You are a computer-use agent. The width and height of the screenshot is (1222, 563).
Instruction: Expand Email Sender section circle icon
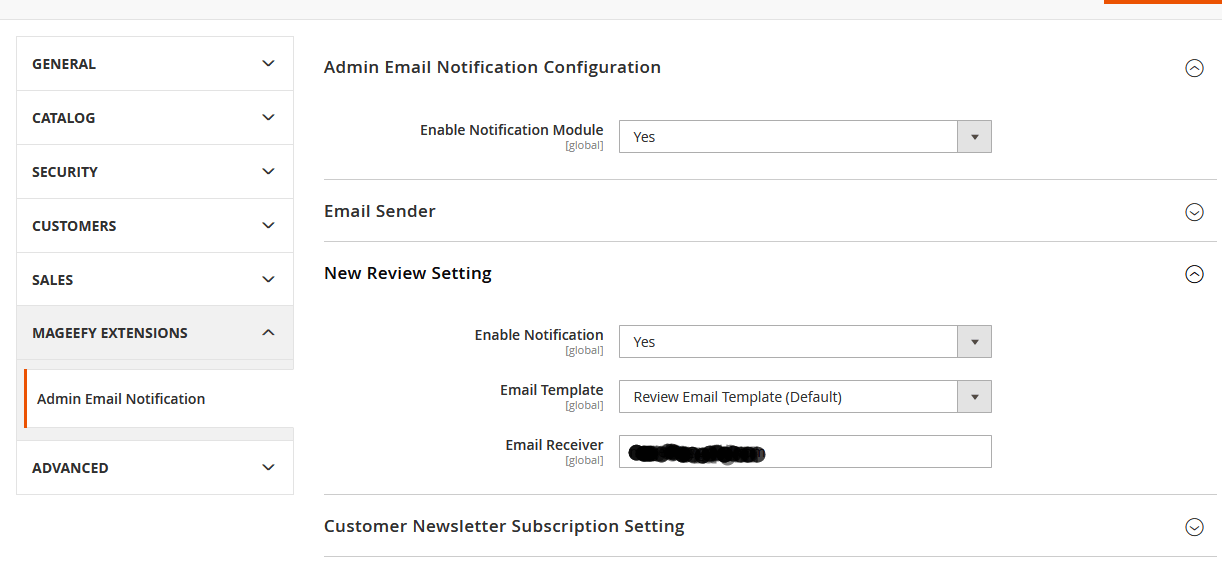[x=1193, y=212]
